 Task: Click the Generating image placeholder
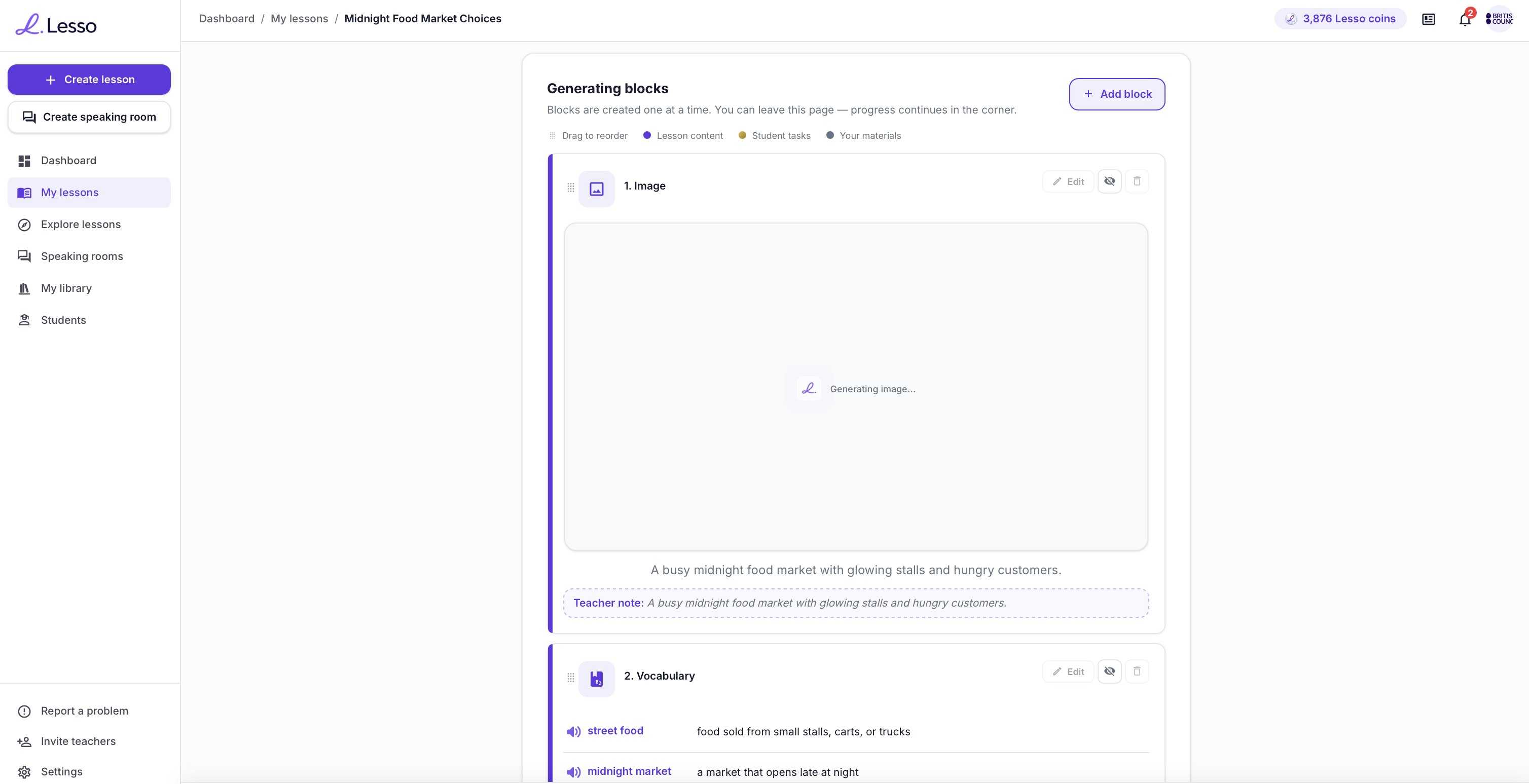click(x=856, y=387)
